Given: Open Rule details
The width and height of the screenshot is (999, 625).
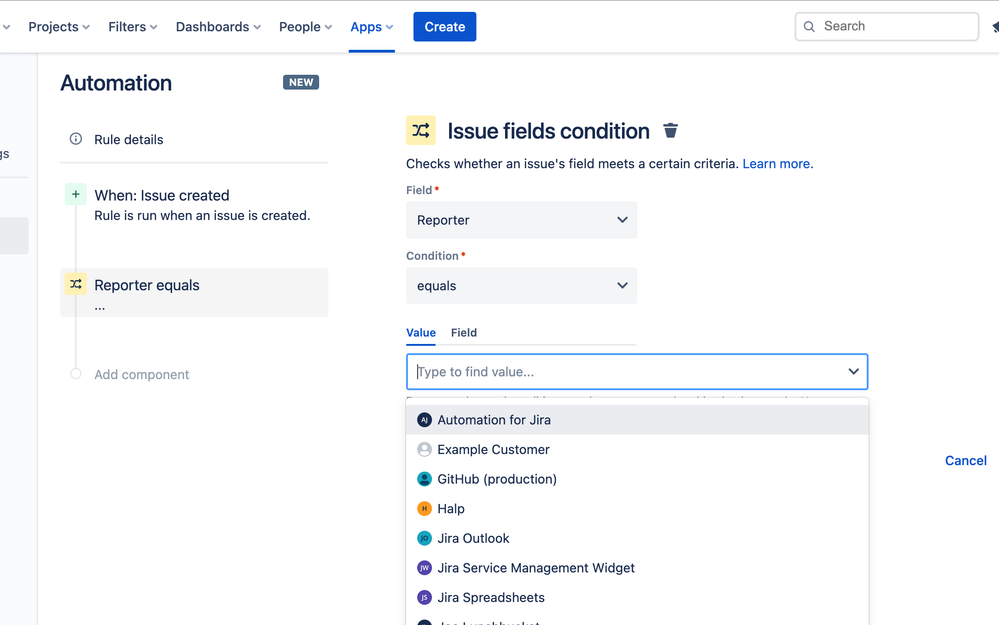Looking at the screenshot, I should (x=129, y=140).
